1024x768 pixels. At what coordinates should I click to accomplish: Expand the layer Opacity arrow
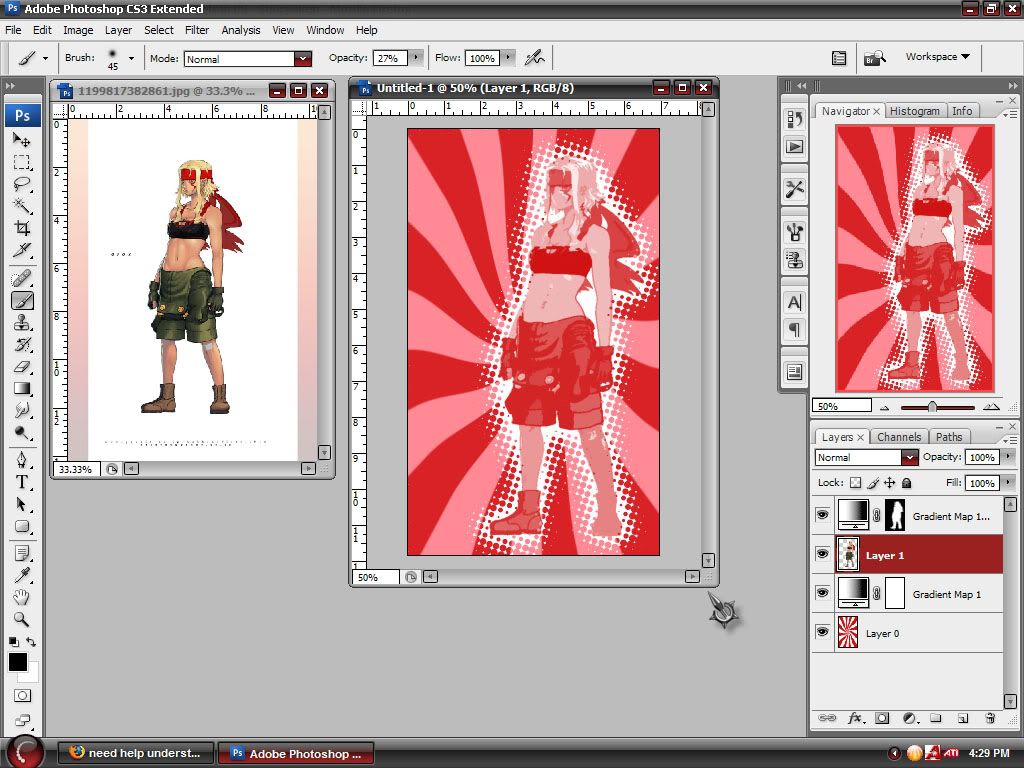(1009, 456)
